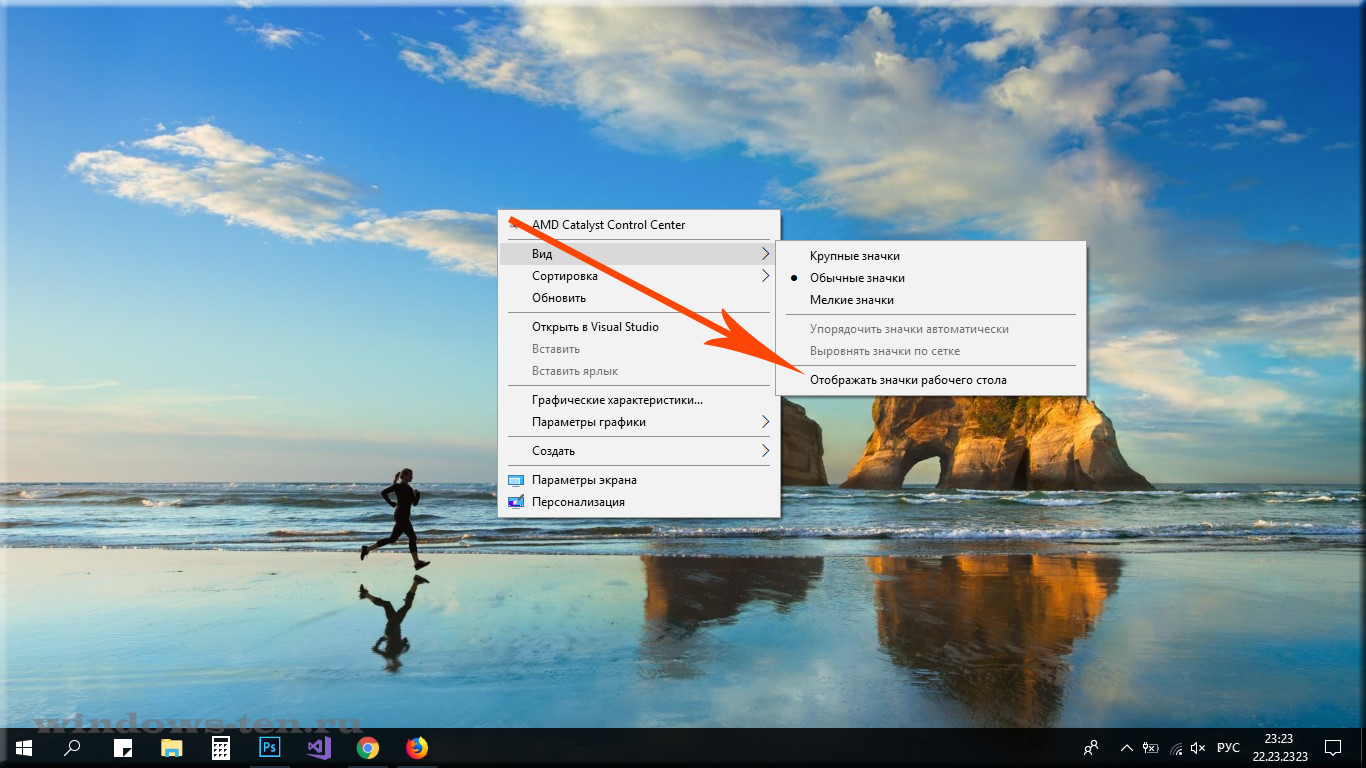Click the battery status icon

tap(1151, 747)
